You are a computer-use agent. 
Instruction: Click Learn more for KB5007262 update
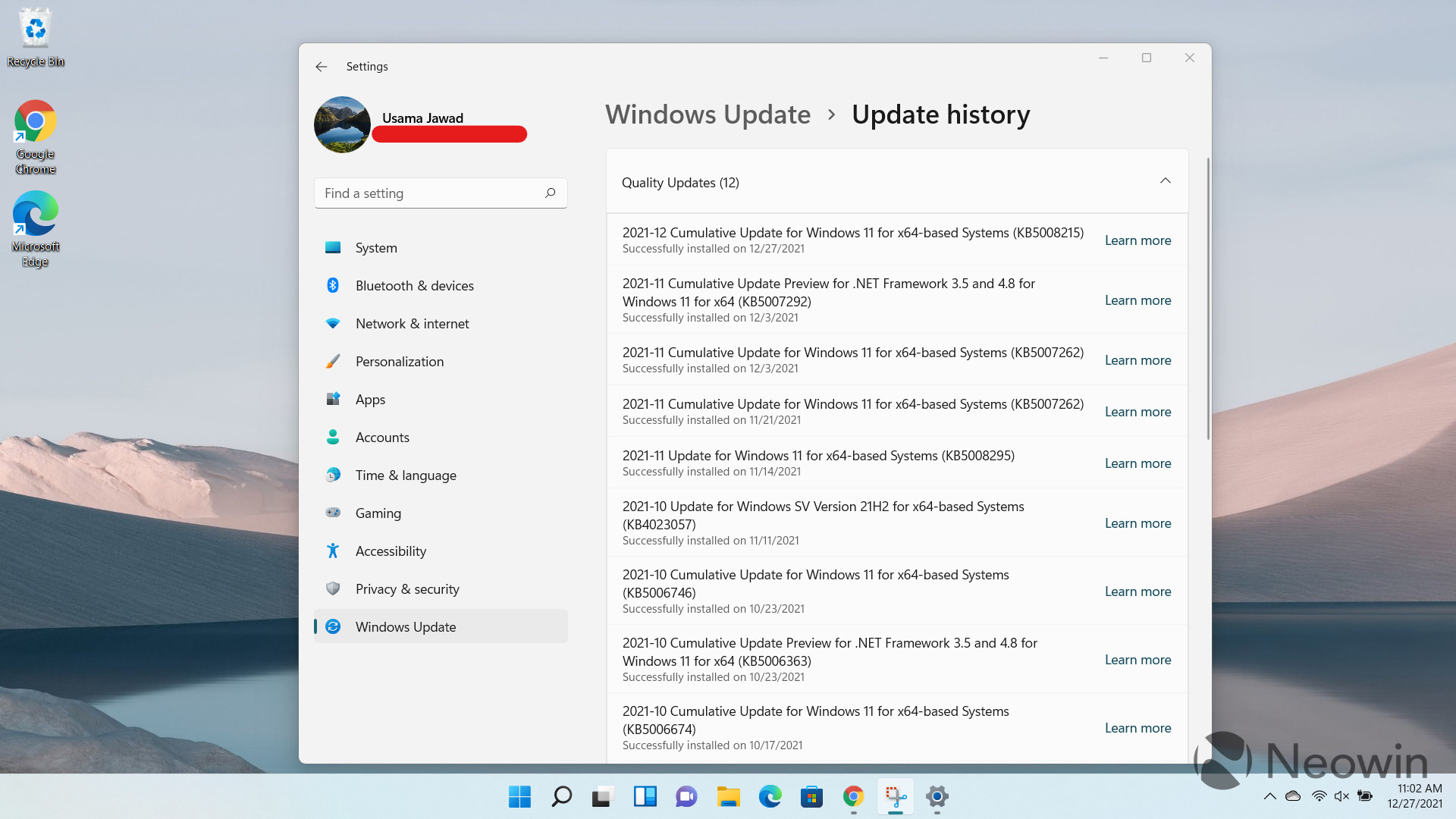(1137, 359)
